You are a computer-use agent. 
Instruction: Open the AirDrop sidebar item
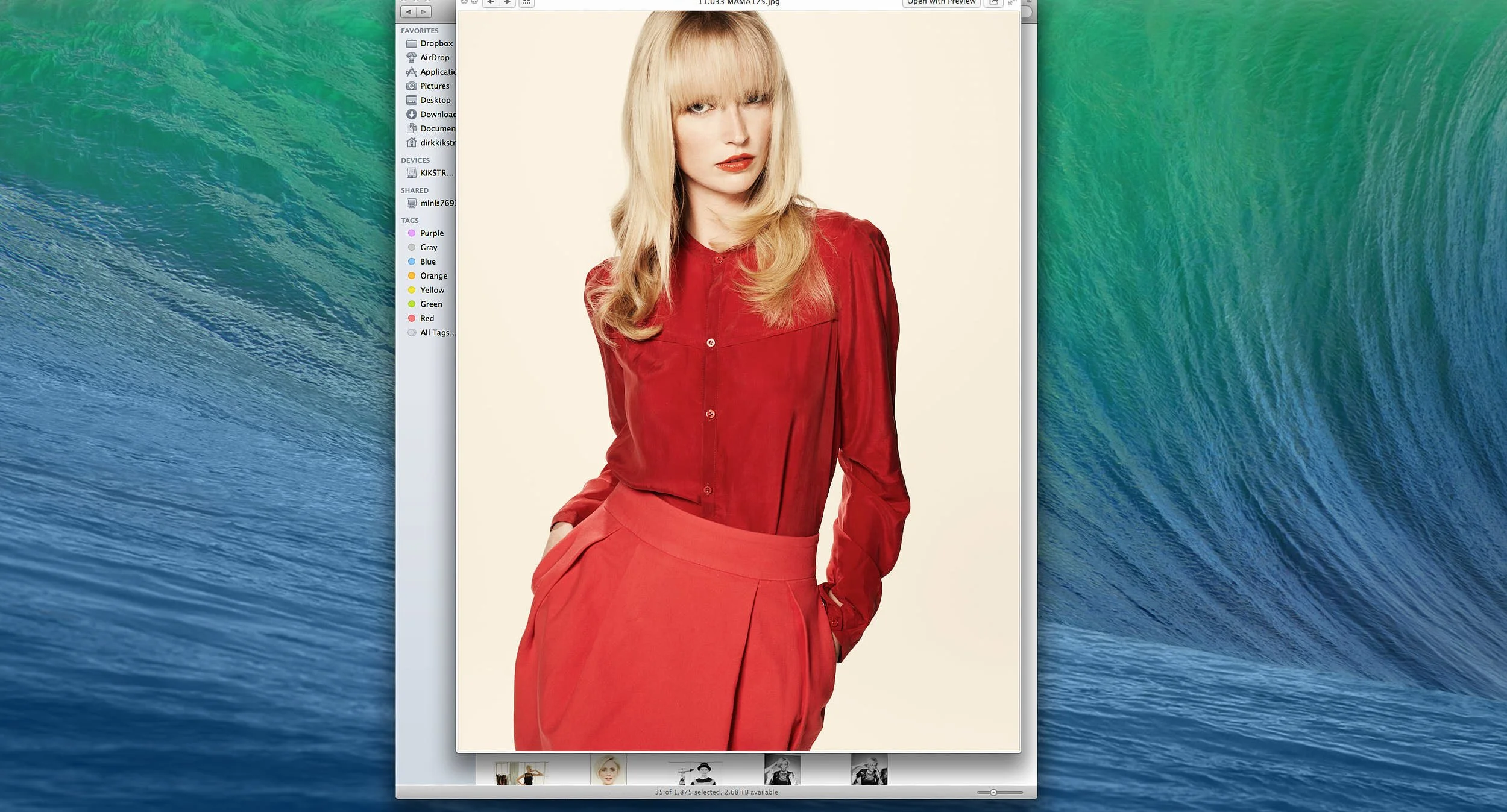click(x=434, y=57)
